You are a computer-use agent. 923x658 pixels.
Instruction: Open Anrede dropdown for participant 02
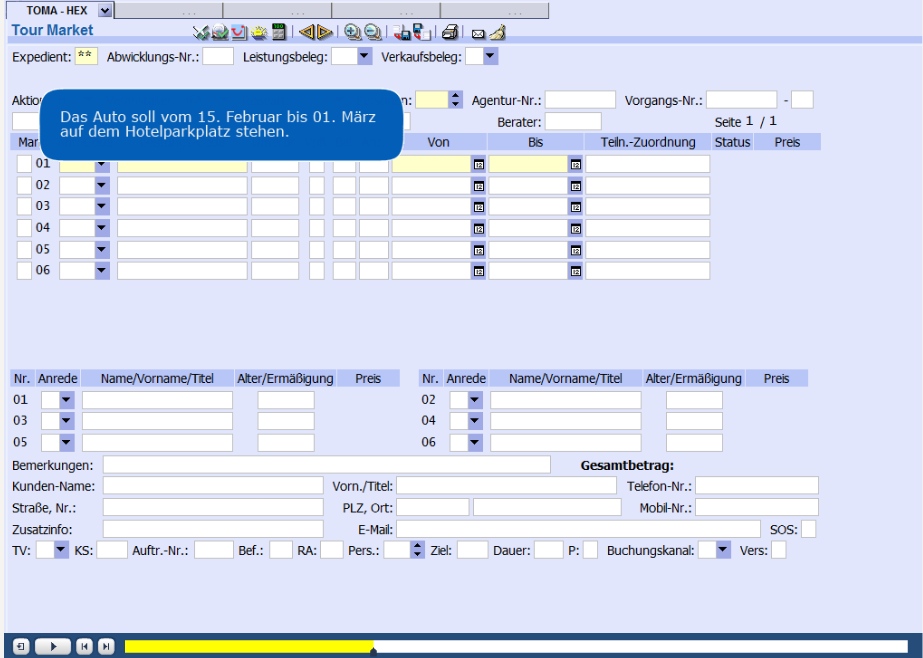point(475,400)
